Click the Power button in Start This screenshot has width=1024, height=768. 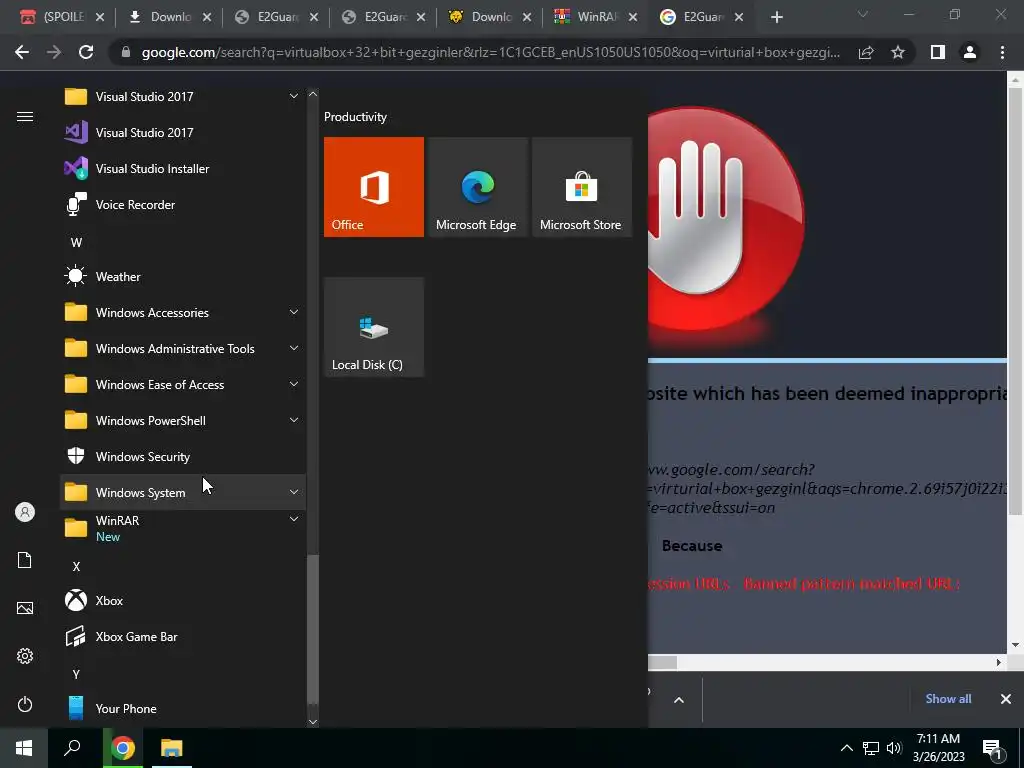pyautogui.click(x=25, y=704)
